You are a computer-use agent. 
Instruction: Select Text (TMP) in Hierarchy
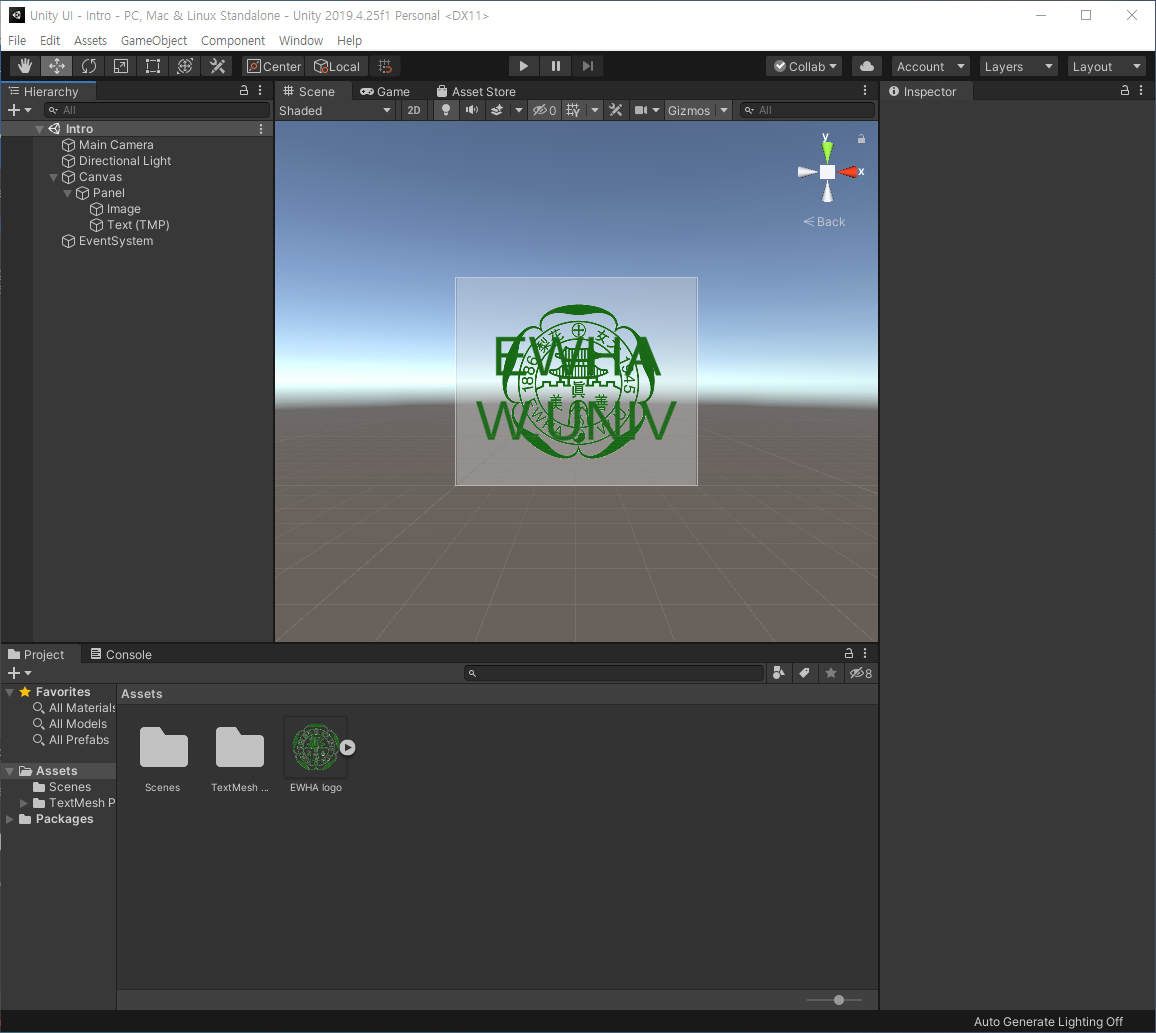point(138,226)
